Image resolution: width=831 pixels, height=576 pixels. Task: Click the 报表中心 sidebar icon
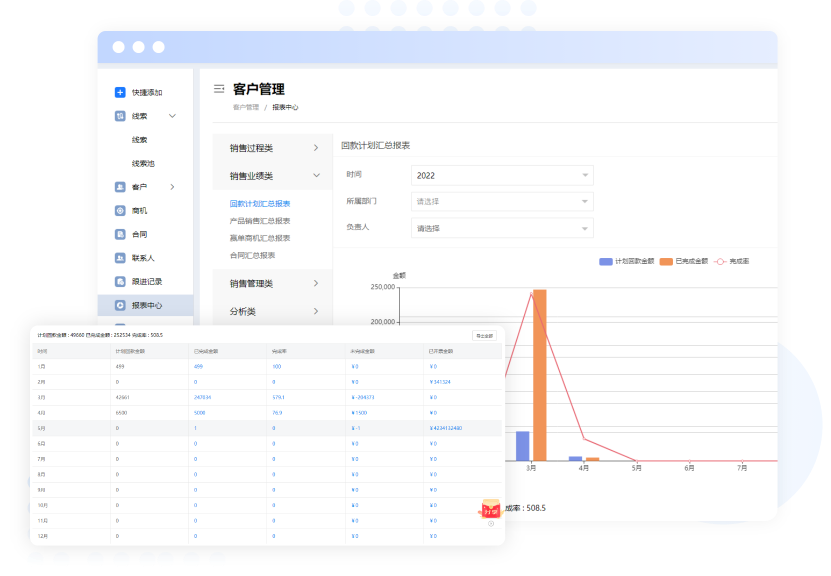(x=120, y=305)
